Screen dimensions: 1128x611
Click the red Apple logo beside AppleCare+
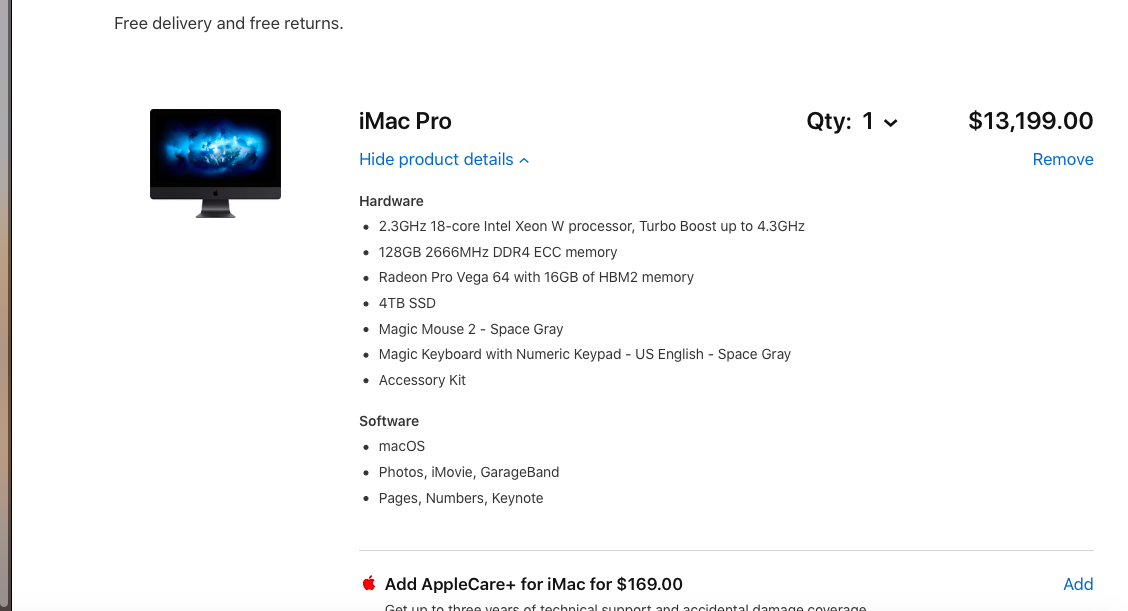click(x=369, y=583)
